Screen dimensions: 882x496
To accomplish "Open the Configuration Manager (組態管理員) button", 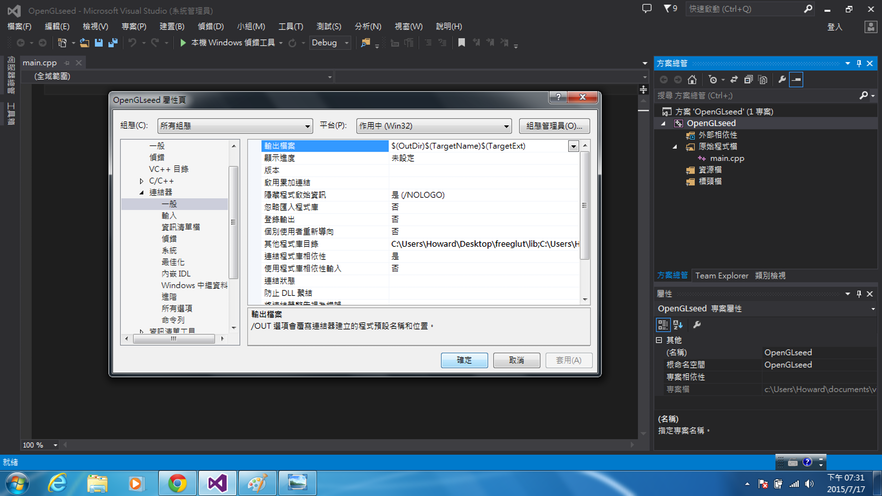I will click(x=554, y=126).
